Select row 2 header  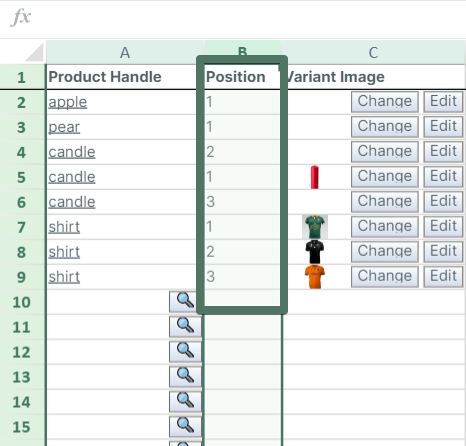tap(22, 102)
